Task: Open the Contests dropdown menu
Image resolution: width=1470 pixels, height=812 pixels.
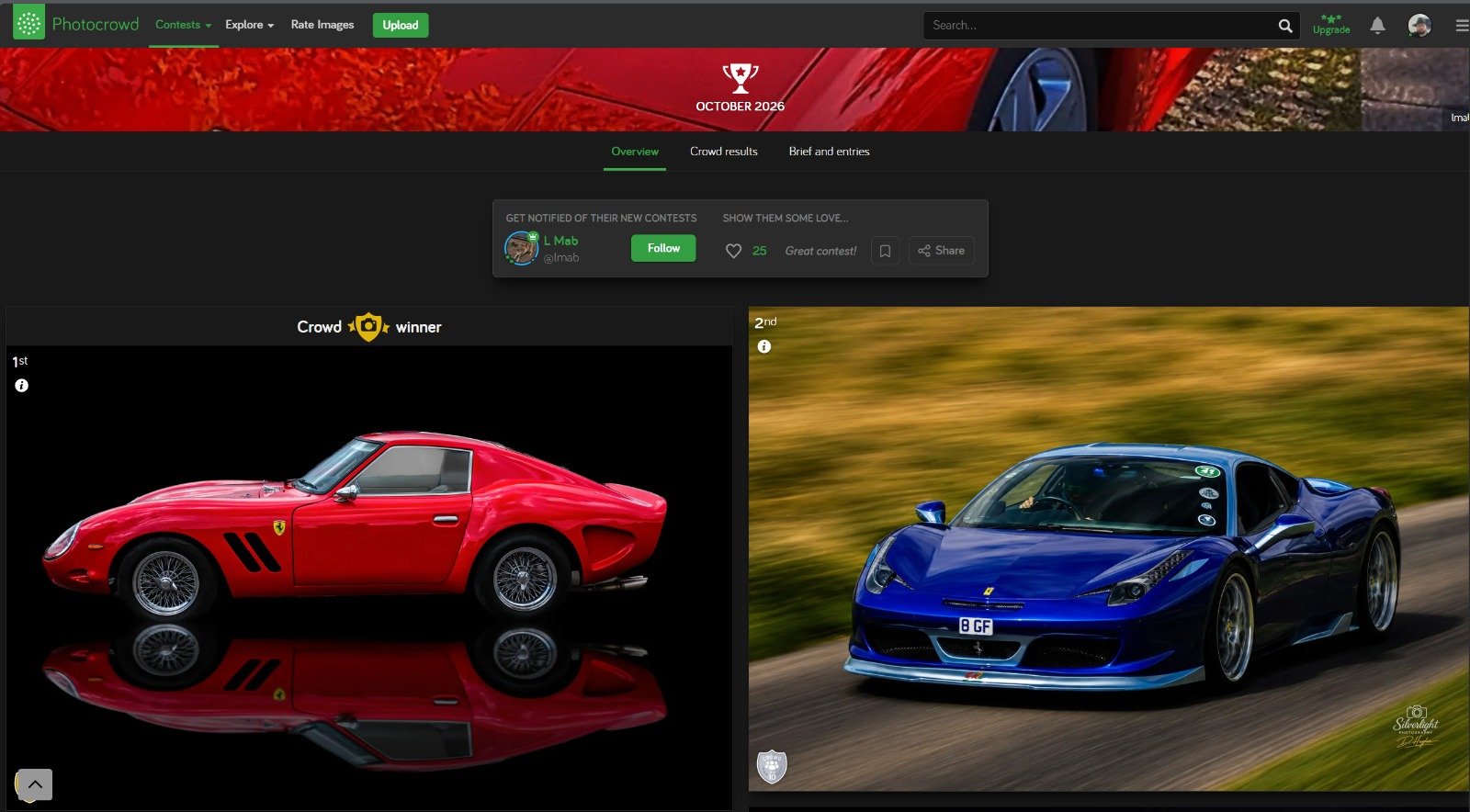Action: 183,25
